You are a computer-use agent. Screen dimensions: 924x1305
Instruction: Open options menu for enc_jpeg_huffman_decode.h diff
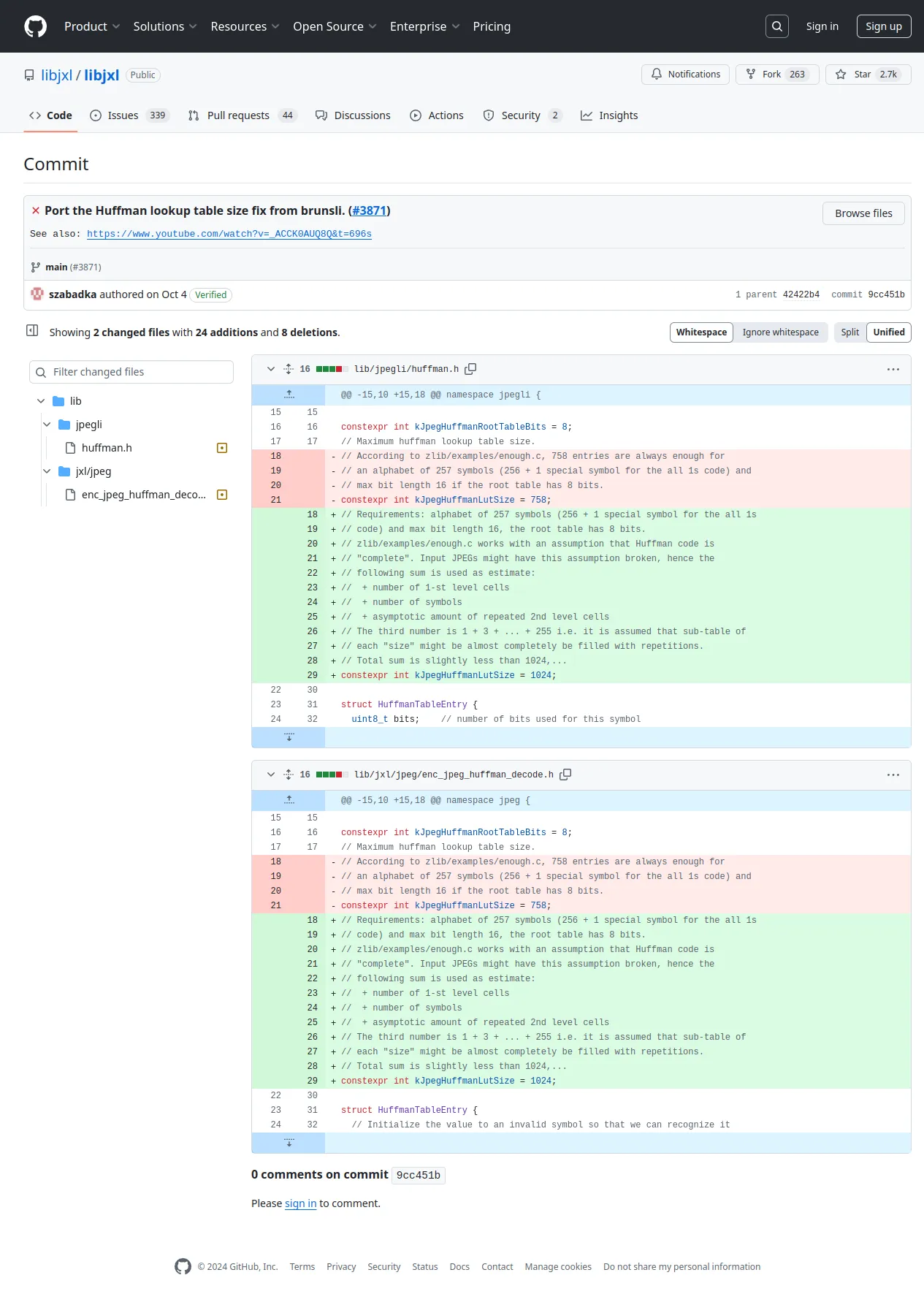click(x=893, y=775)
